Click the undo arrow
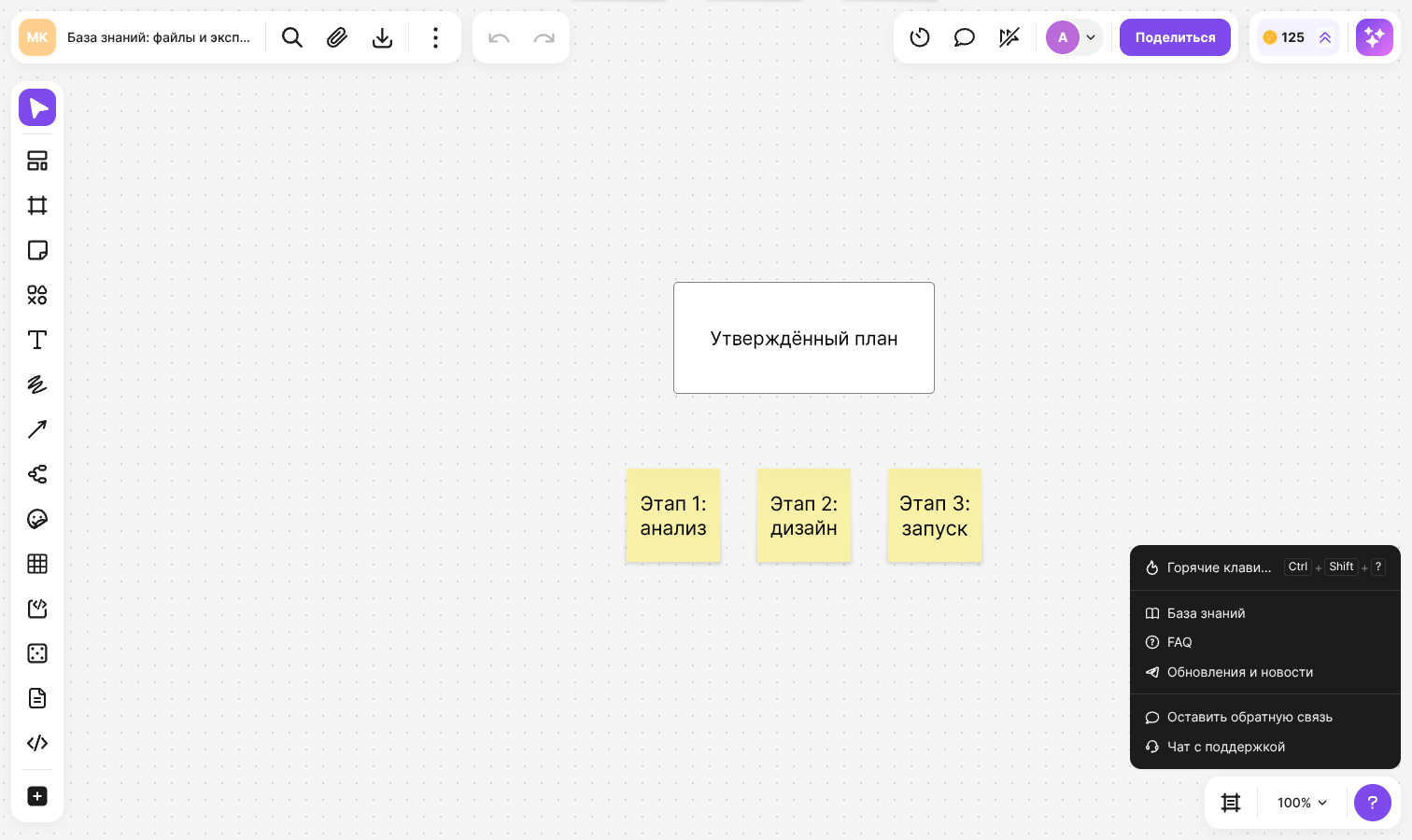 [x=499, y=38]
